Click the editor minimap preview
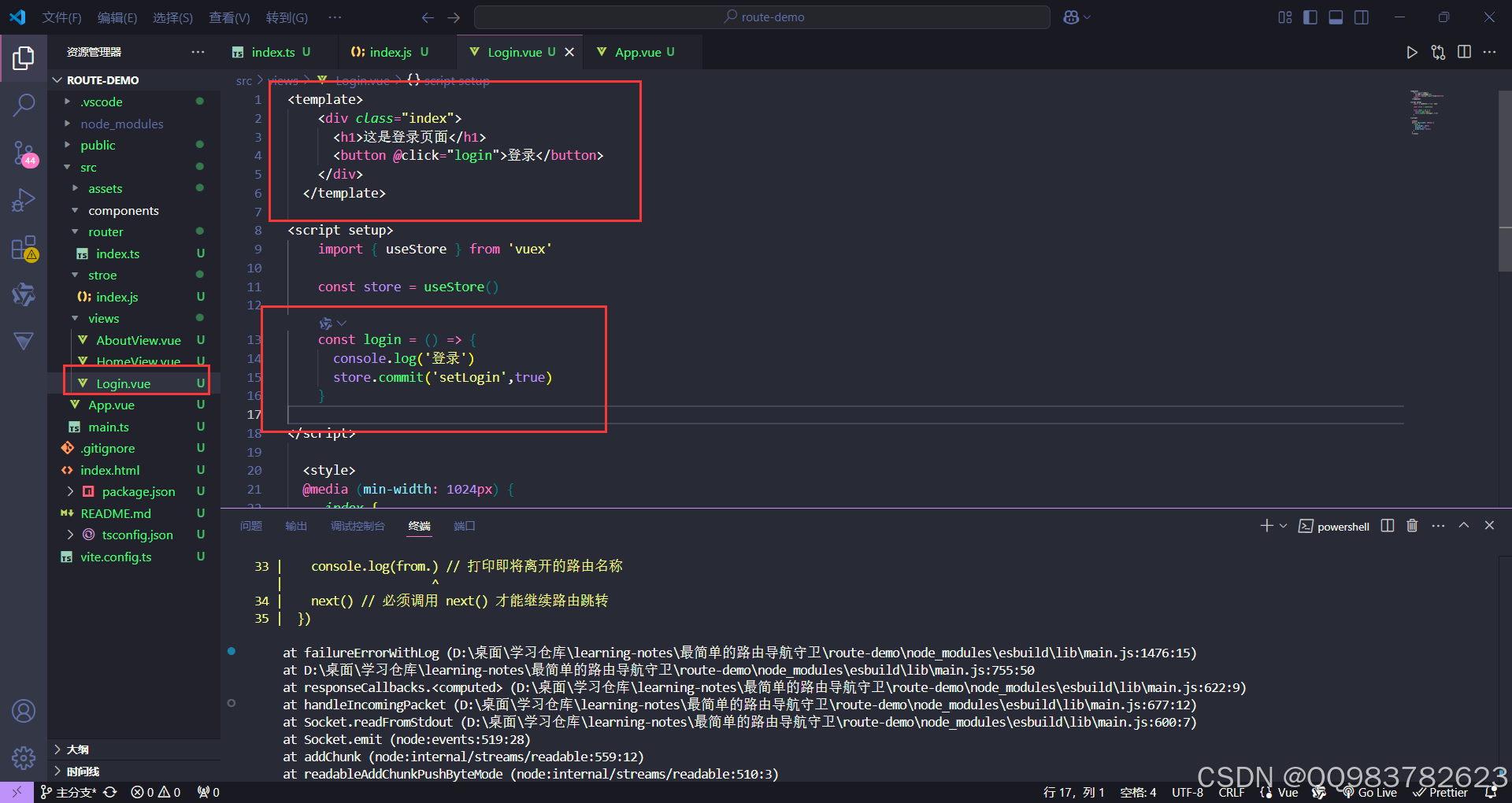The height and width of the screenshot is (803, 1512). (x=1425, y=113)
